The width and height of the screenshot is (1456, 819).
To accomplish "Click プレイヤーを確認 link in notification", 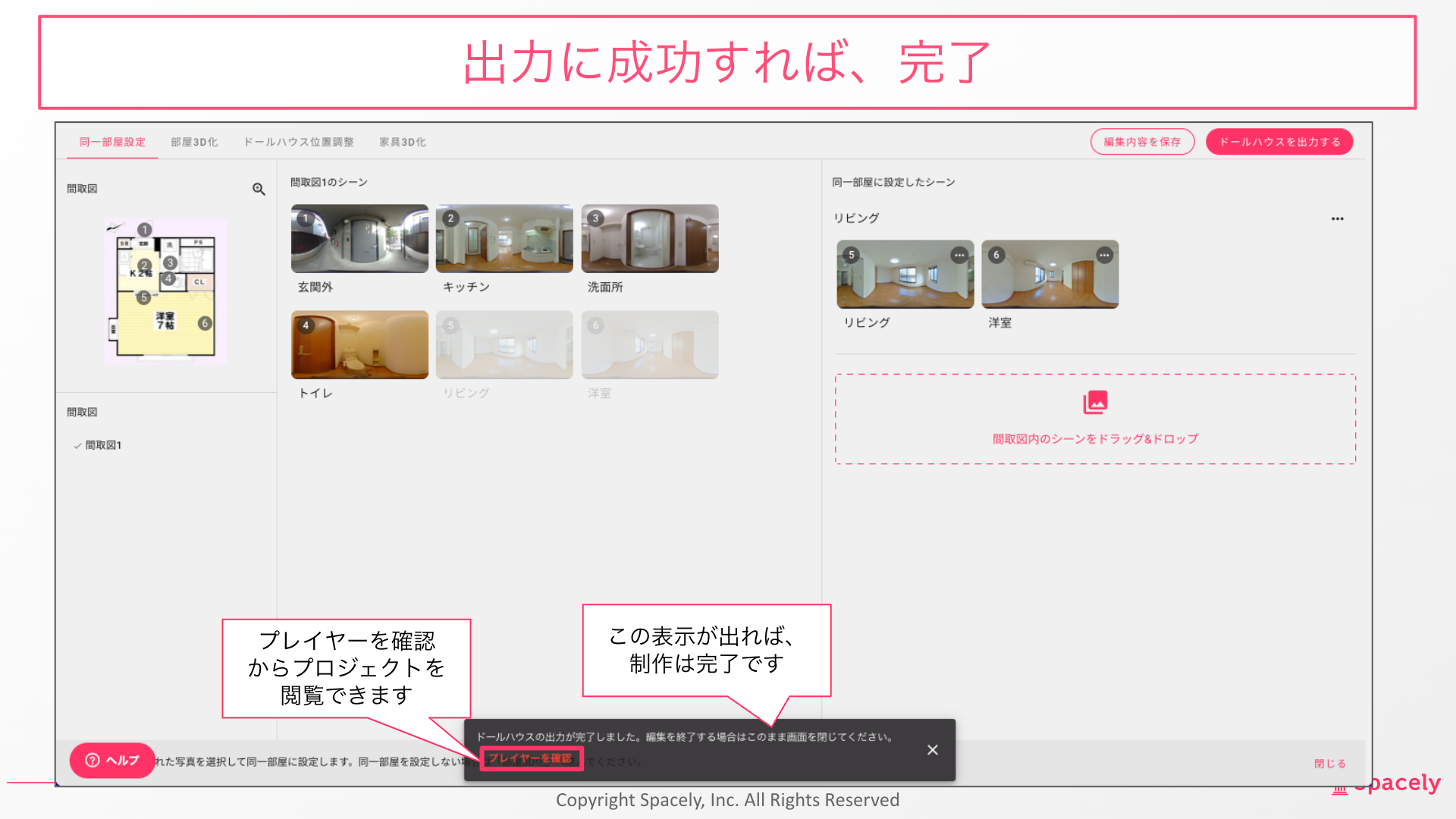I will click(x=531, y=758).
